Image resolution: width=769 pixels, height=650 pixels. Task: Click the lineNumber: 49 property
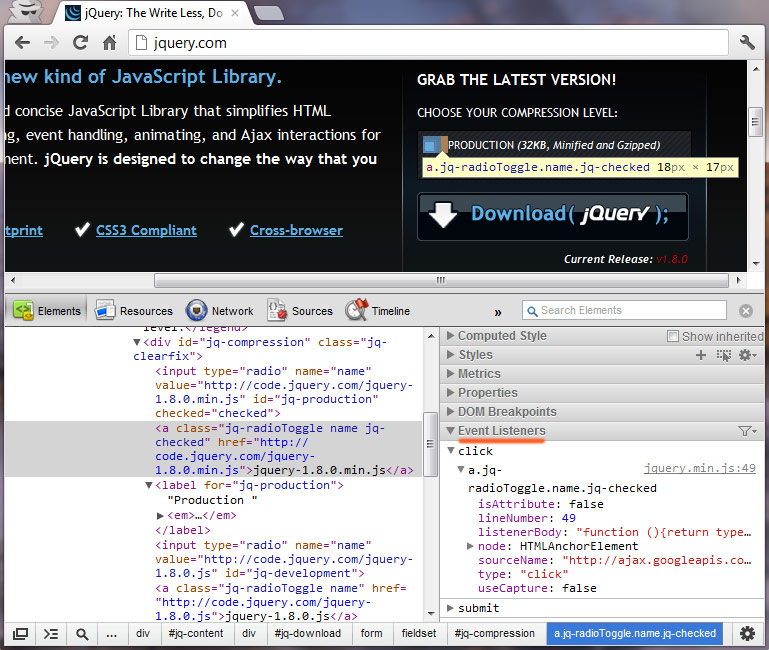pyautogui.click(x=527, y=518)
